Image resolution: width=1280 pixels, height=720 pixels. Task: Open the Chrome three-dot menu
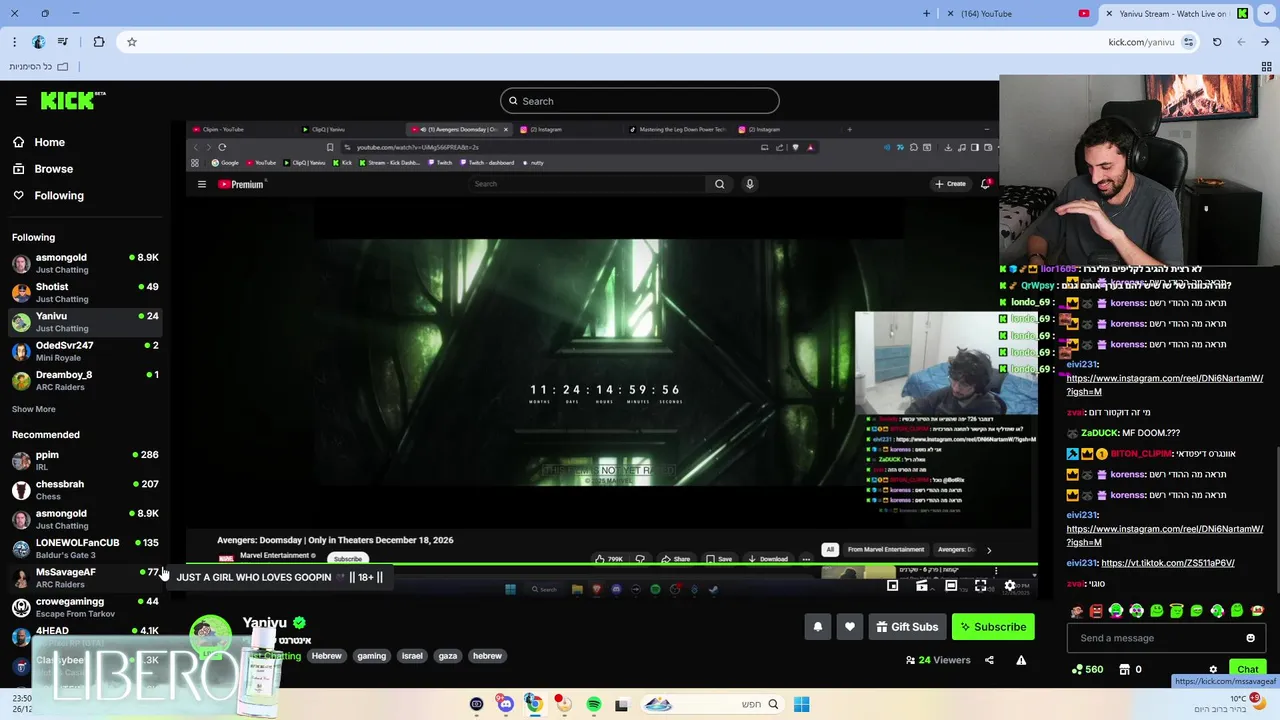pos(14,42)
